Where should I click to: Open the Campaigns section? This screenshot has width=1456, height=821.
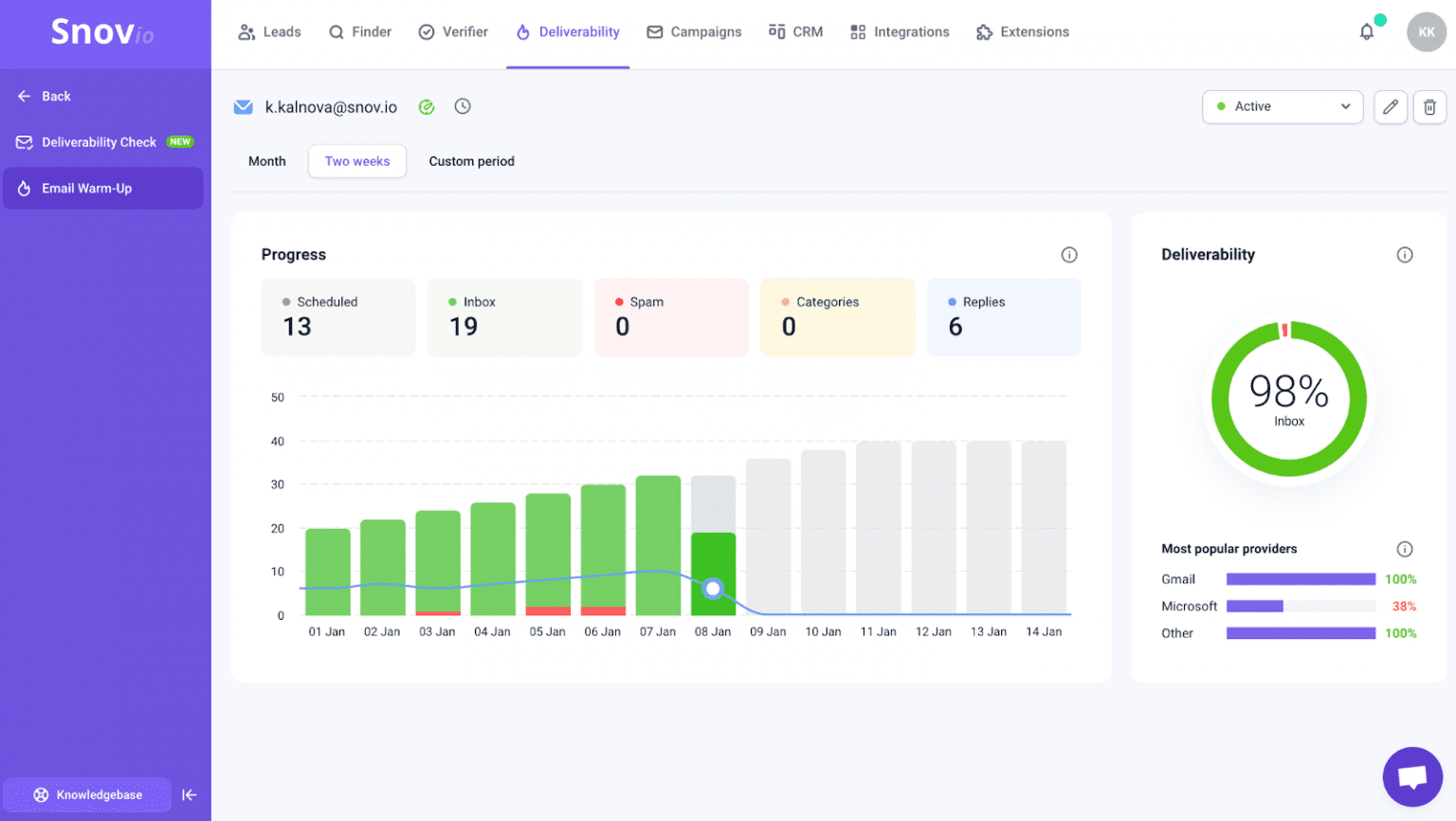click(694, 31)
